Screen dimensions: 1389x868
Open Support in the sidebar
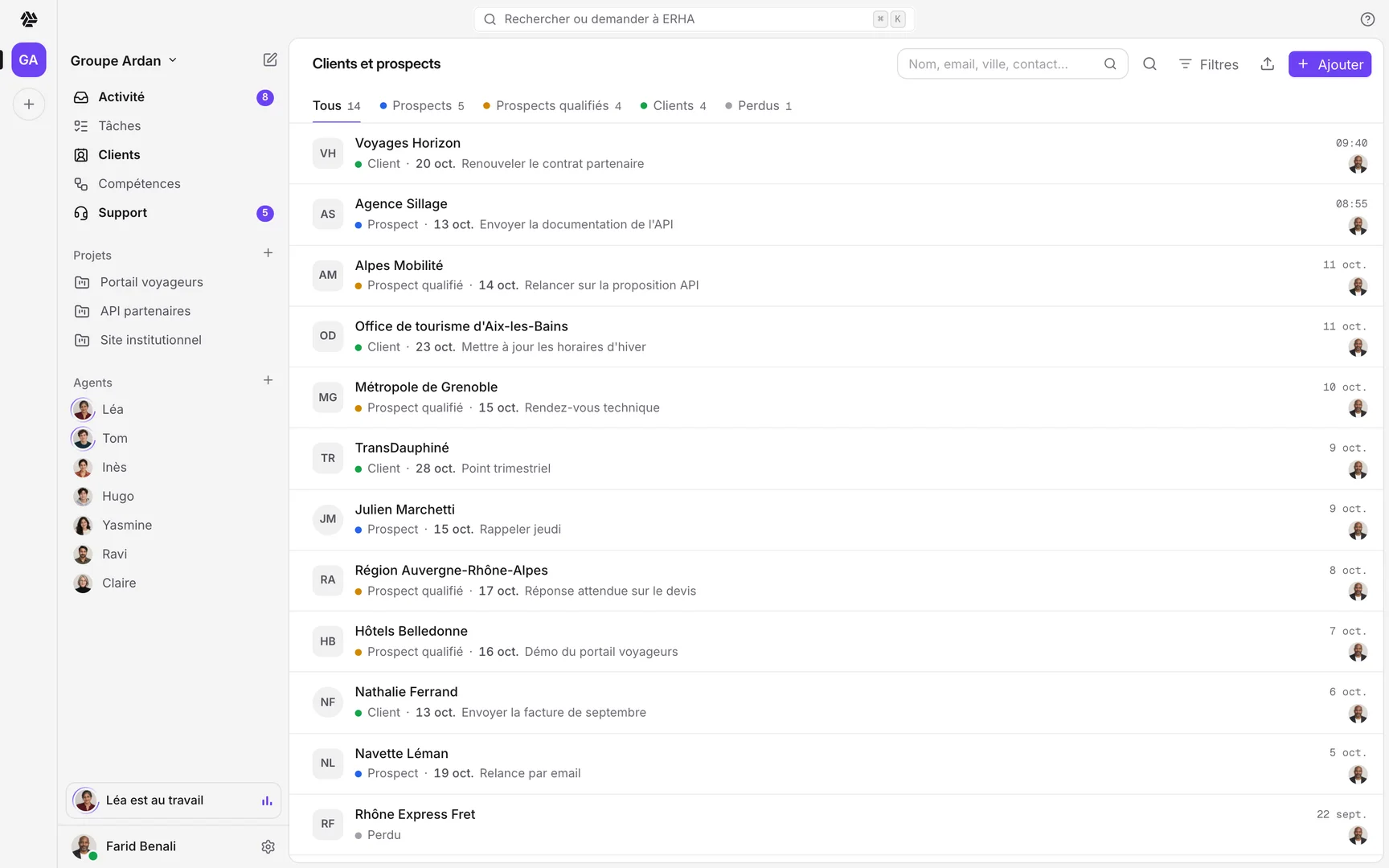(x=173, y=212)
